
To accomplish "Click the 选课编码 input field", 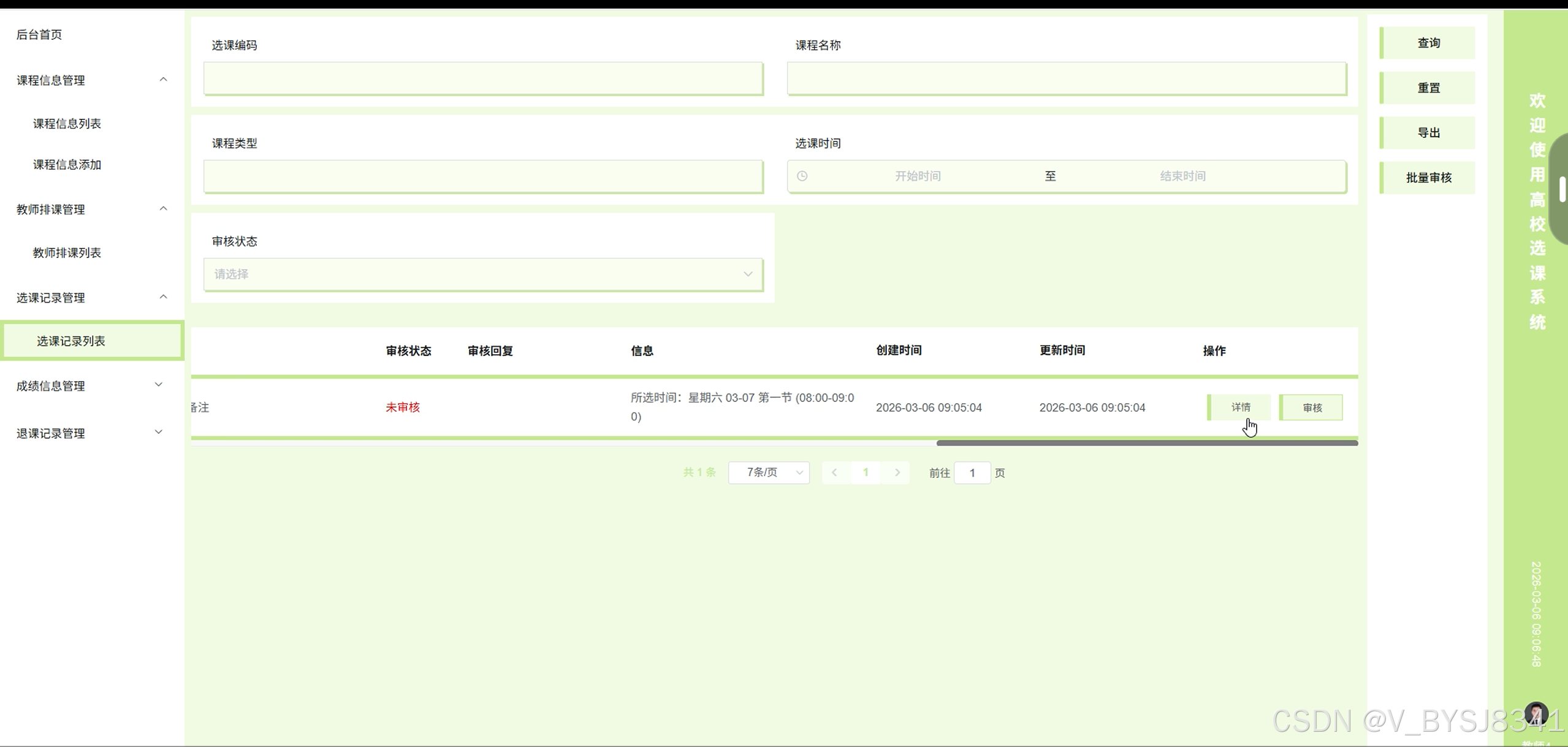I will pyautogui.click(x=483, y=78).
